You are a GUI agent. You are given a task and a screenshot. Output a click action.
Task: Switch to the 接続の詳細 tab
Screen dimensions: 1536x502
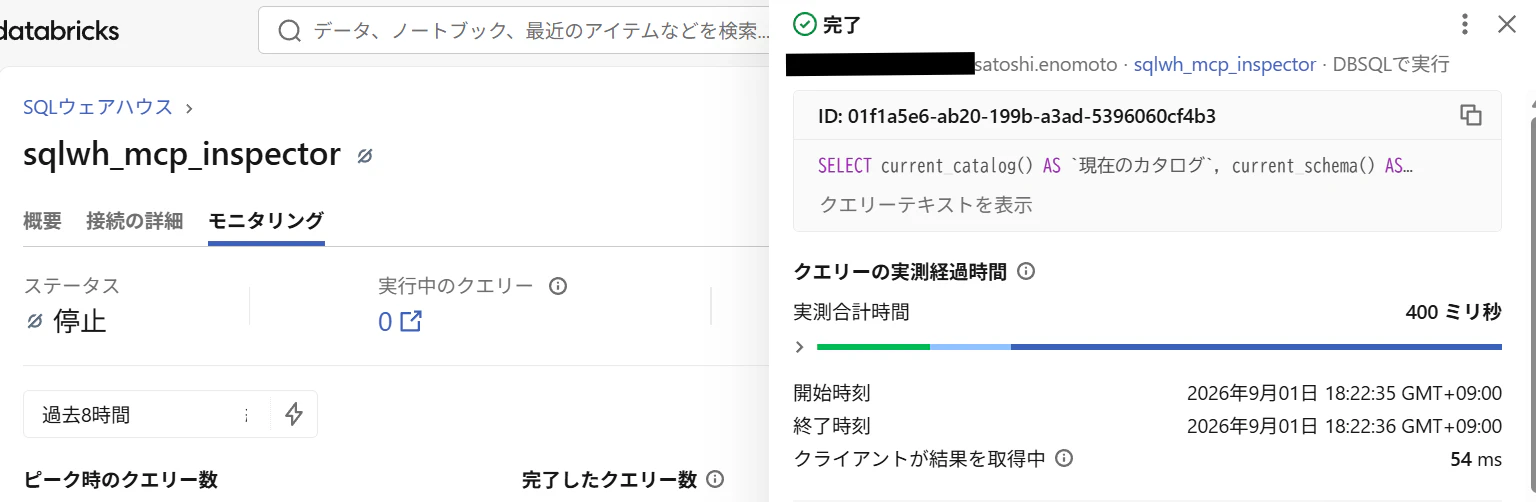click(135, 221)
